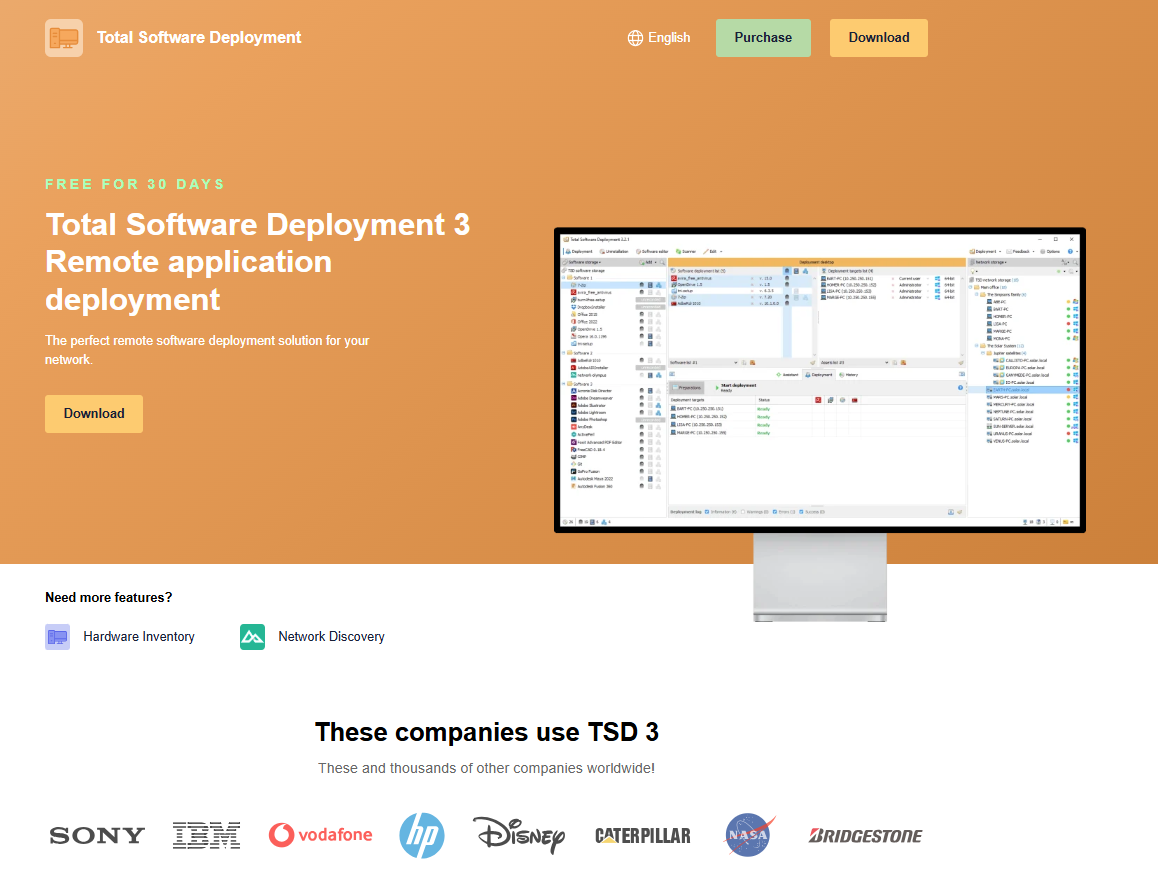1158x873 pixels.
Task: Click the HP logo
Action: 422,835
